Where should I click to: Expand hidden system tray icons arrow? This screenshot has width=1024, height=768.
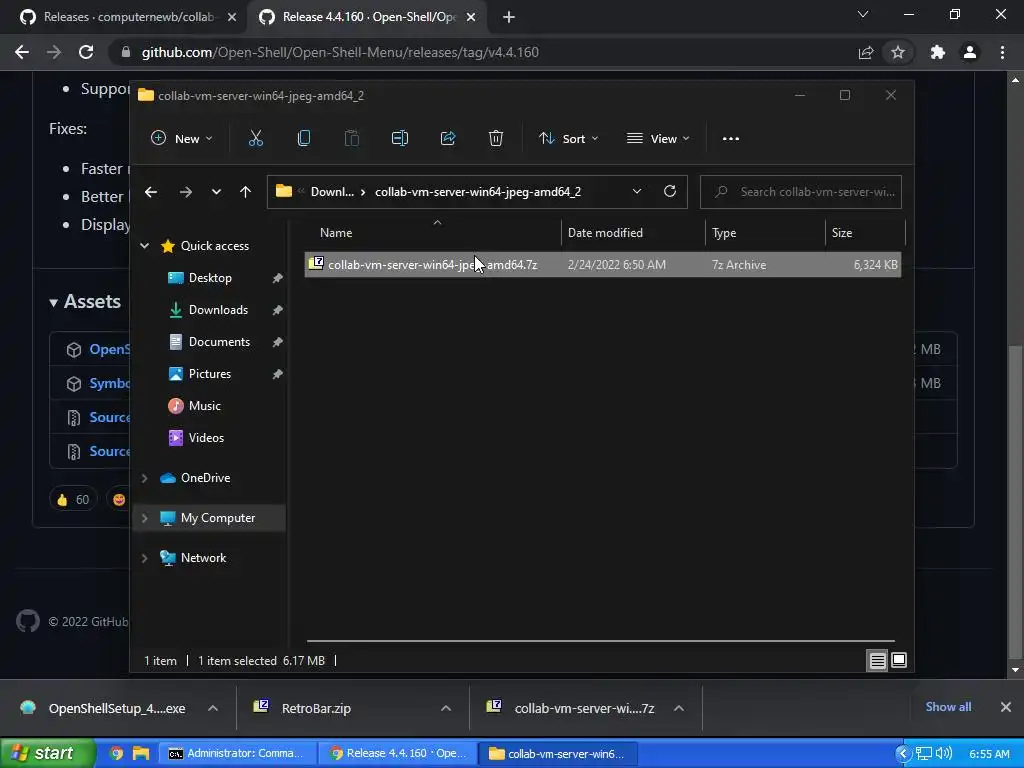pos(903,754)
